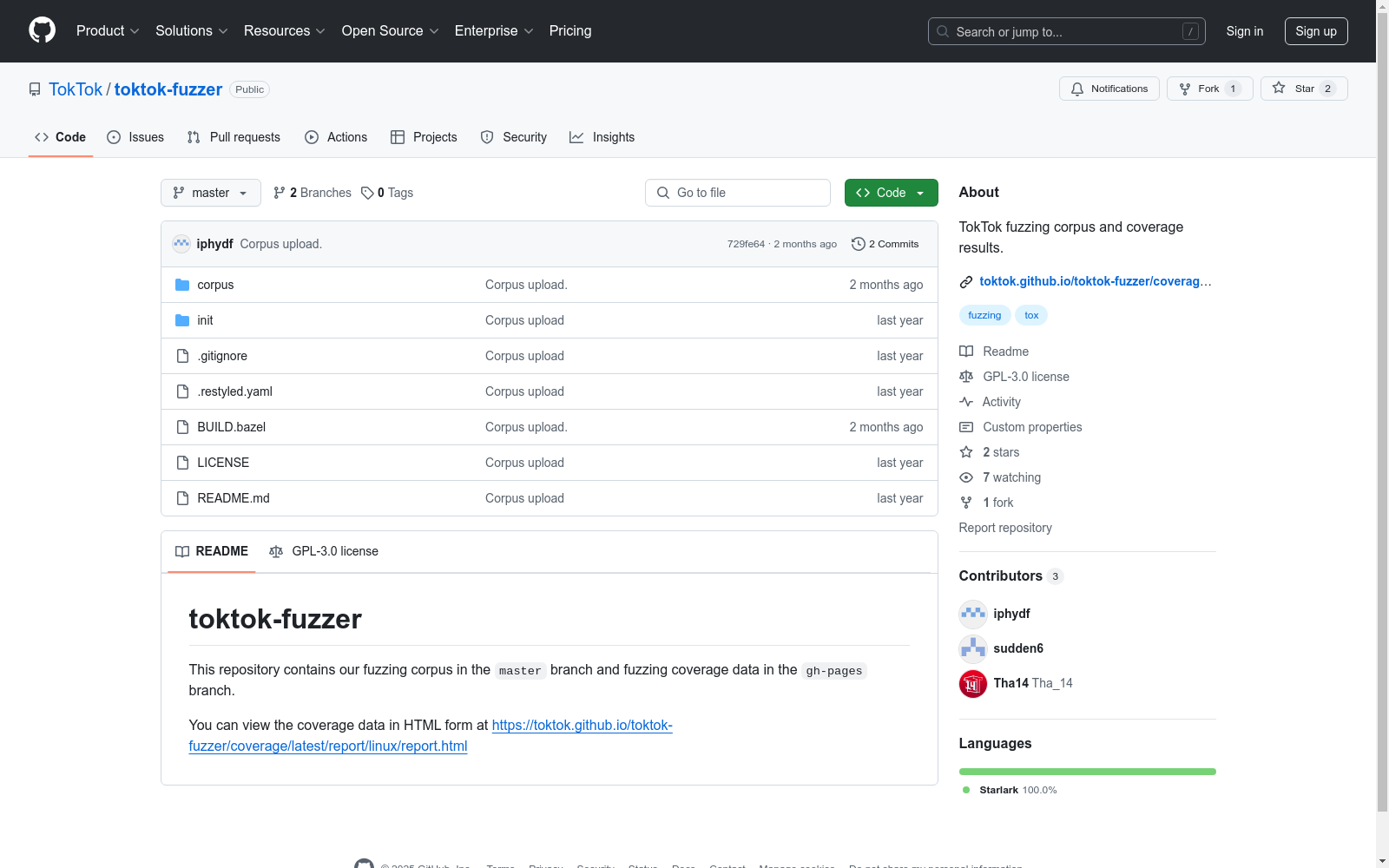Click the repository icon before TokTok
The image size is (1389, 868).
pos(35,89)
